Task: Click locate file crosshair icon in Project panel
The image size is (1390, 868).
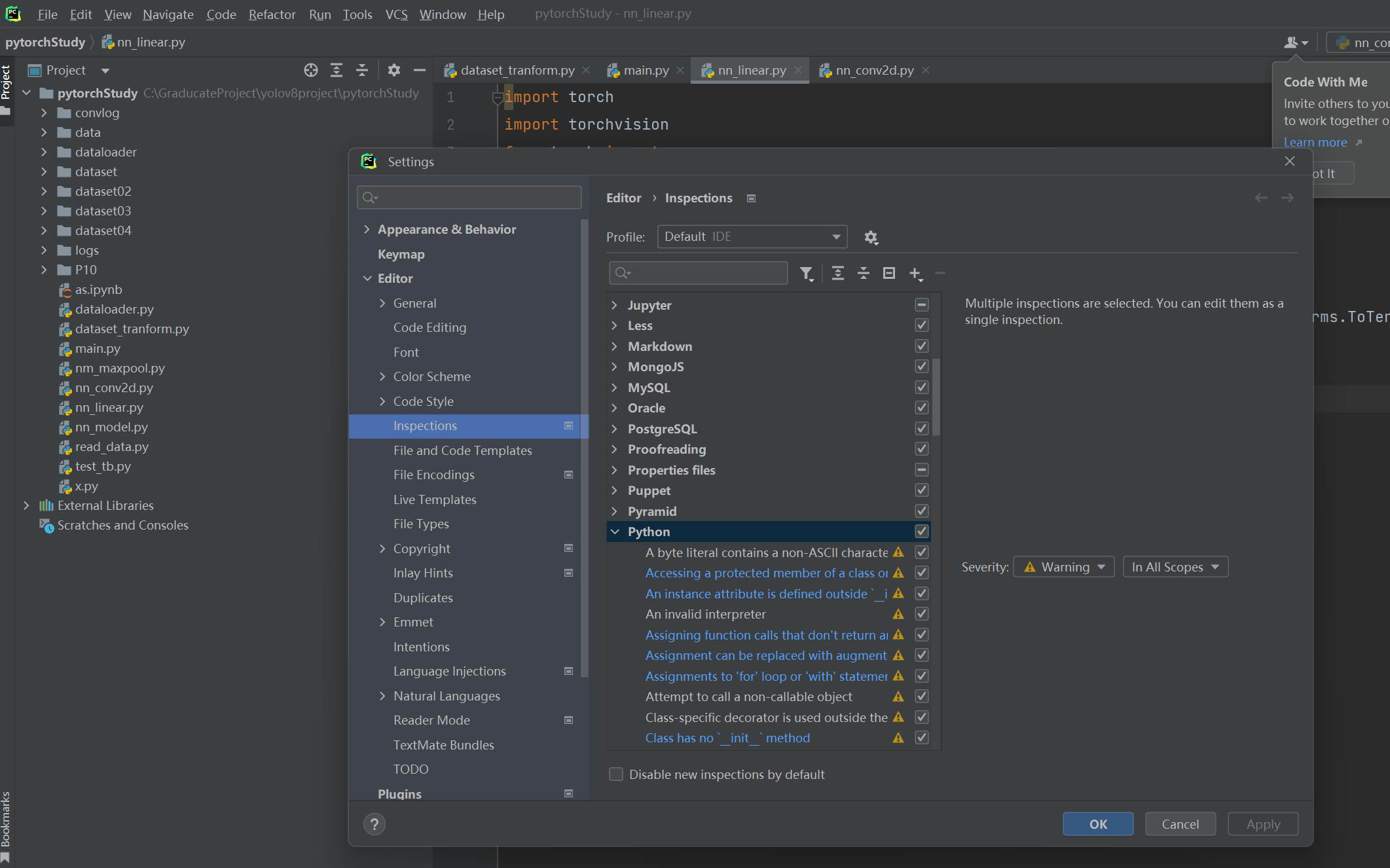Action: point(311,70)
